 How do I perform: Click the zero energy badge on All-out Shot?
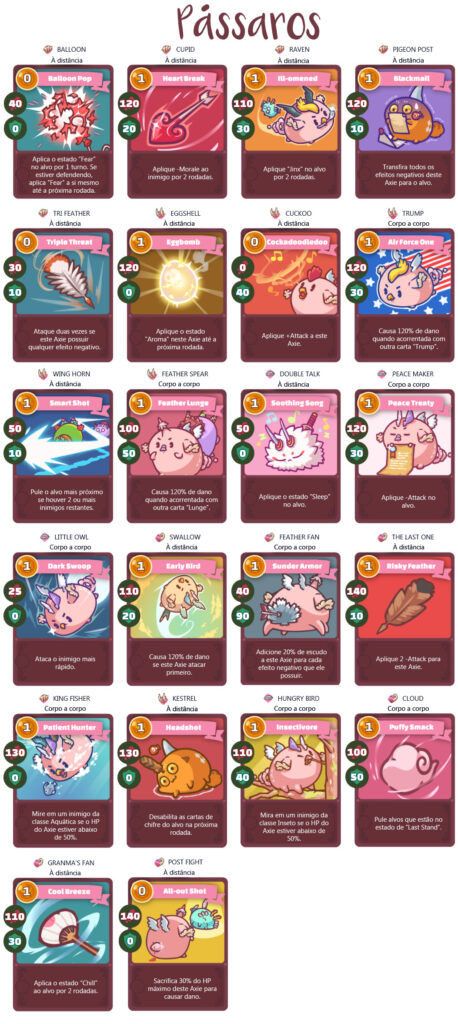tap(141, 891)
